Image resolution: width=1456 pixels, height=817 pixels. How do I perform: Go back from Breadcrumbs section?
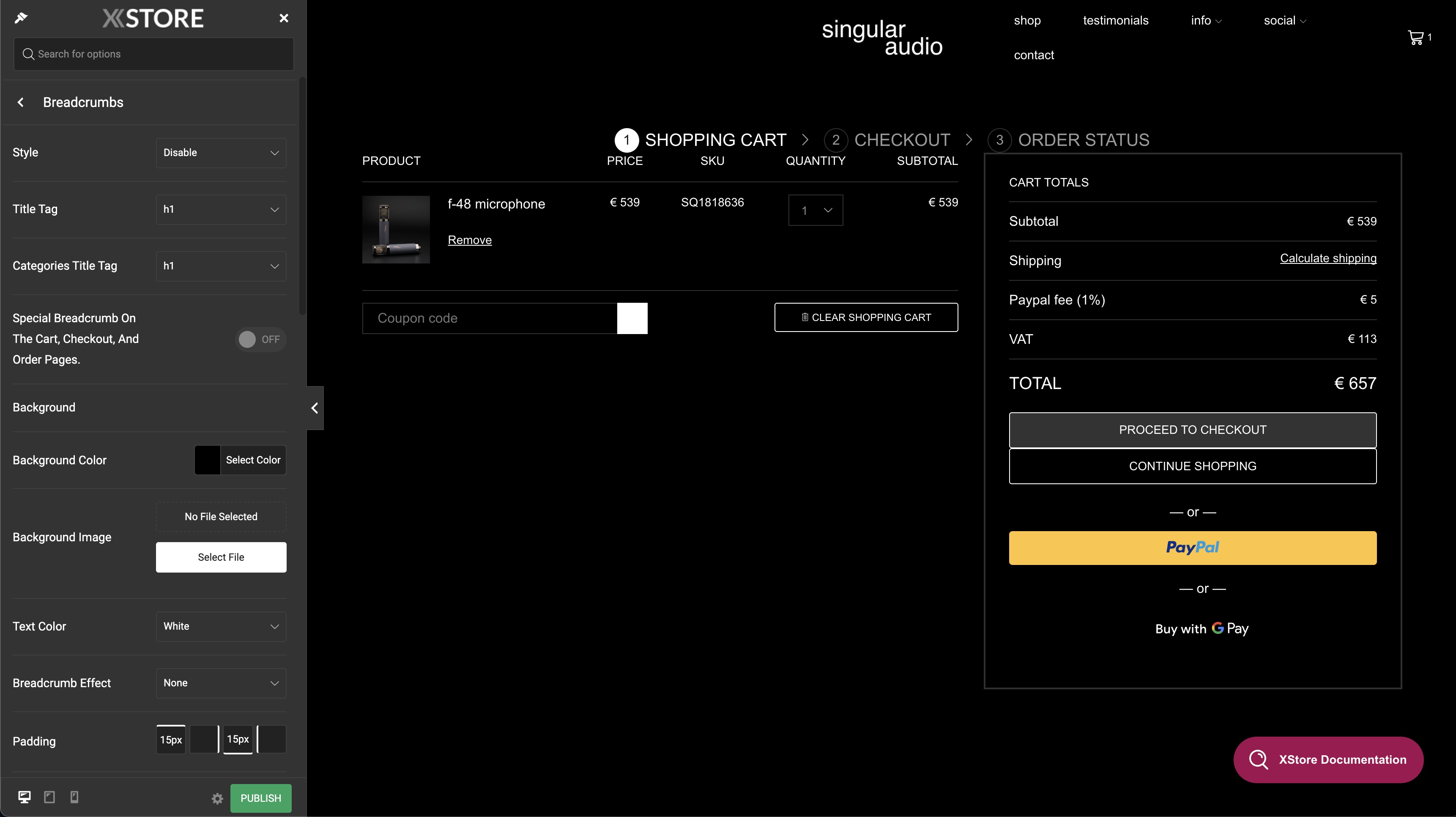(21, 102)
